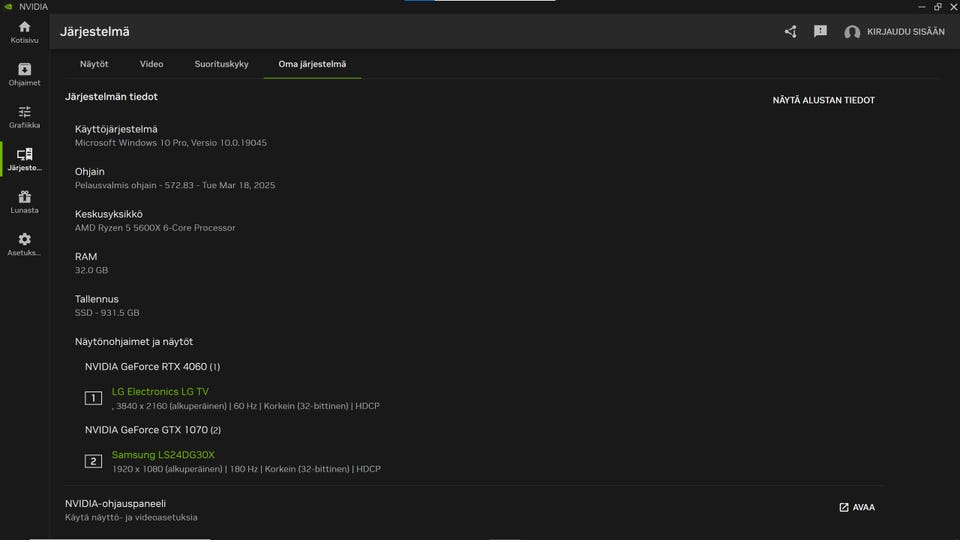Click the Järjestelmä page title

click(x=95, y=32)
